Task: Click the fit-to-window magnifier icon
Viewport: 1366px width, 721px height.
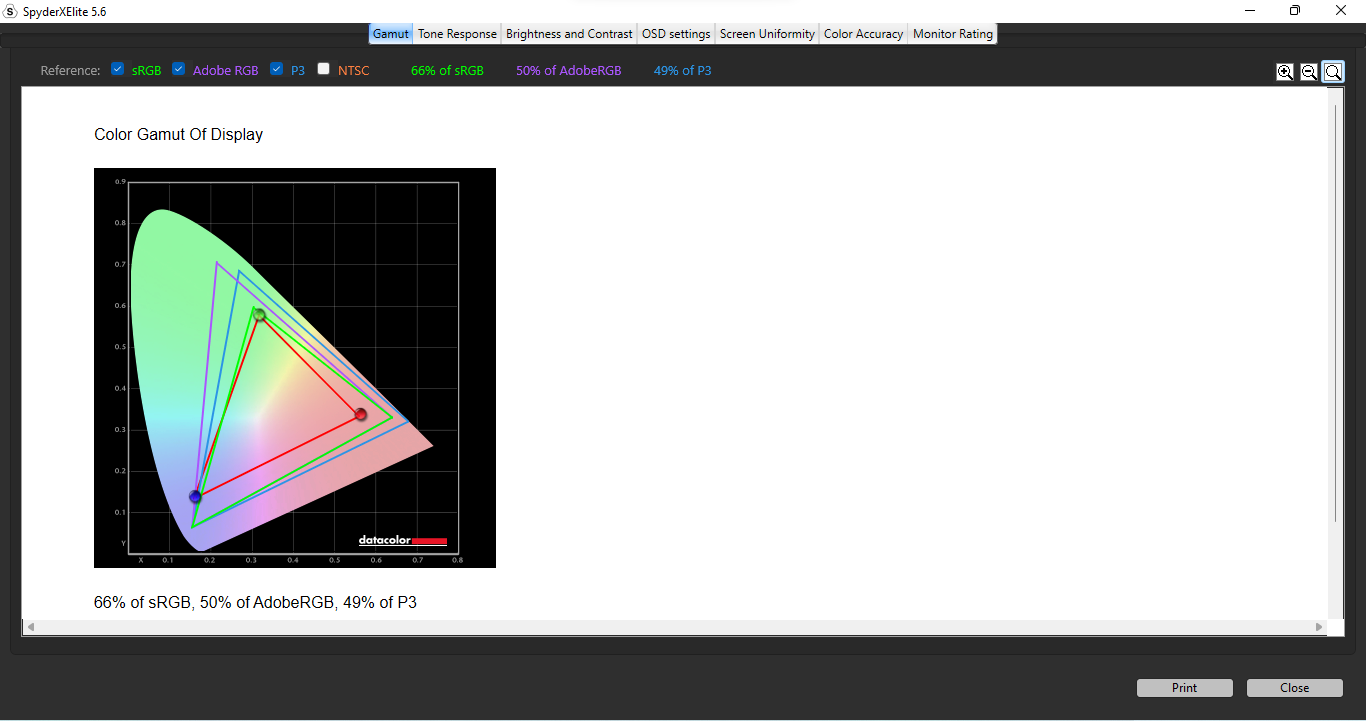Action: [x=1333, y=72]
